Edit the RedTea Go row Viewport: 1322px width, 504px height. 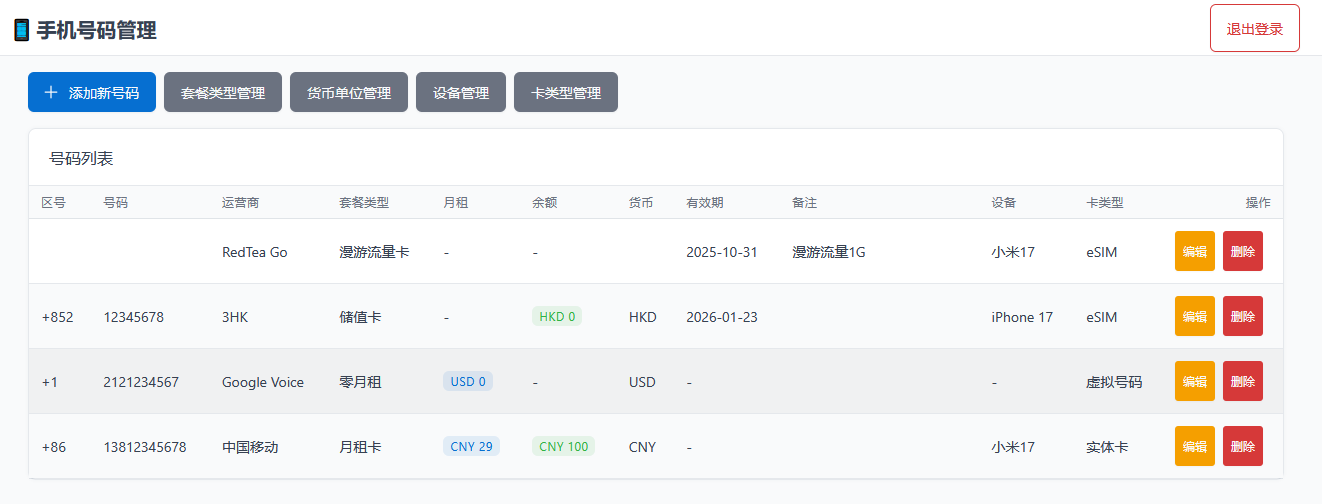(1194, 252)
